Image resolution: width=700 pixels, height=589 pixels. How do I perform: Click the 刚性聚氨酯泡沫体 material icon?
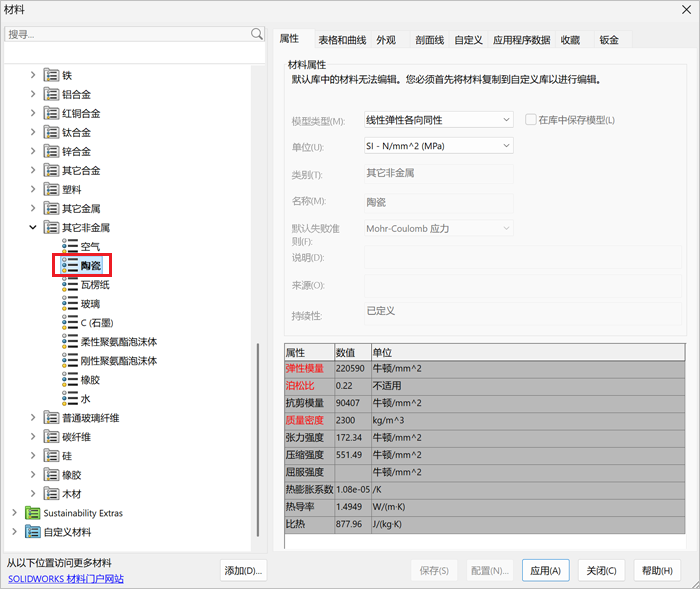pyautogui.click(x=70, y=361)
